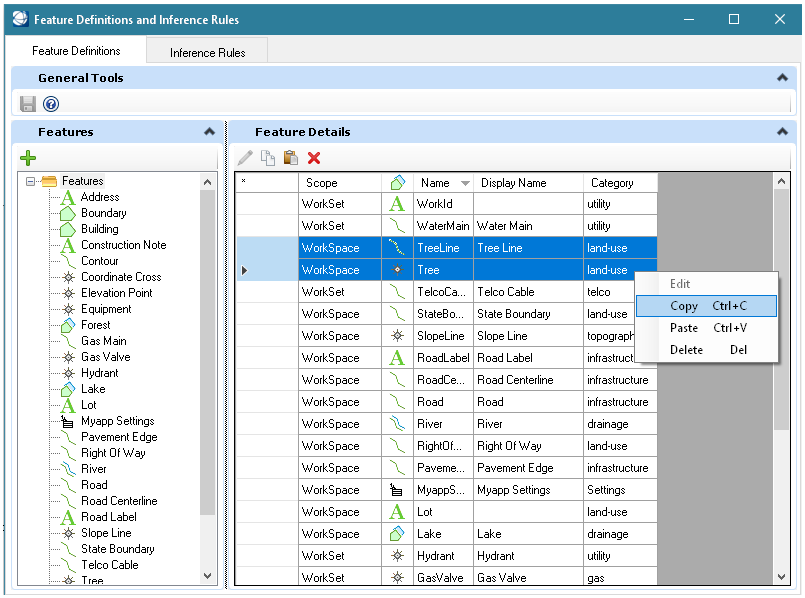Collapse the Feature Details panel chevron
Viewport: 805px width, 598px height.
click(781, 131)
